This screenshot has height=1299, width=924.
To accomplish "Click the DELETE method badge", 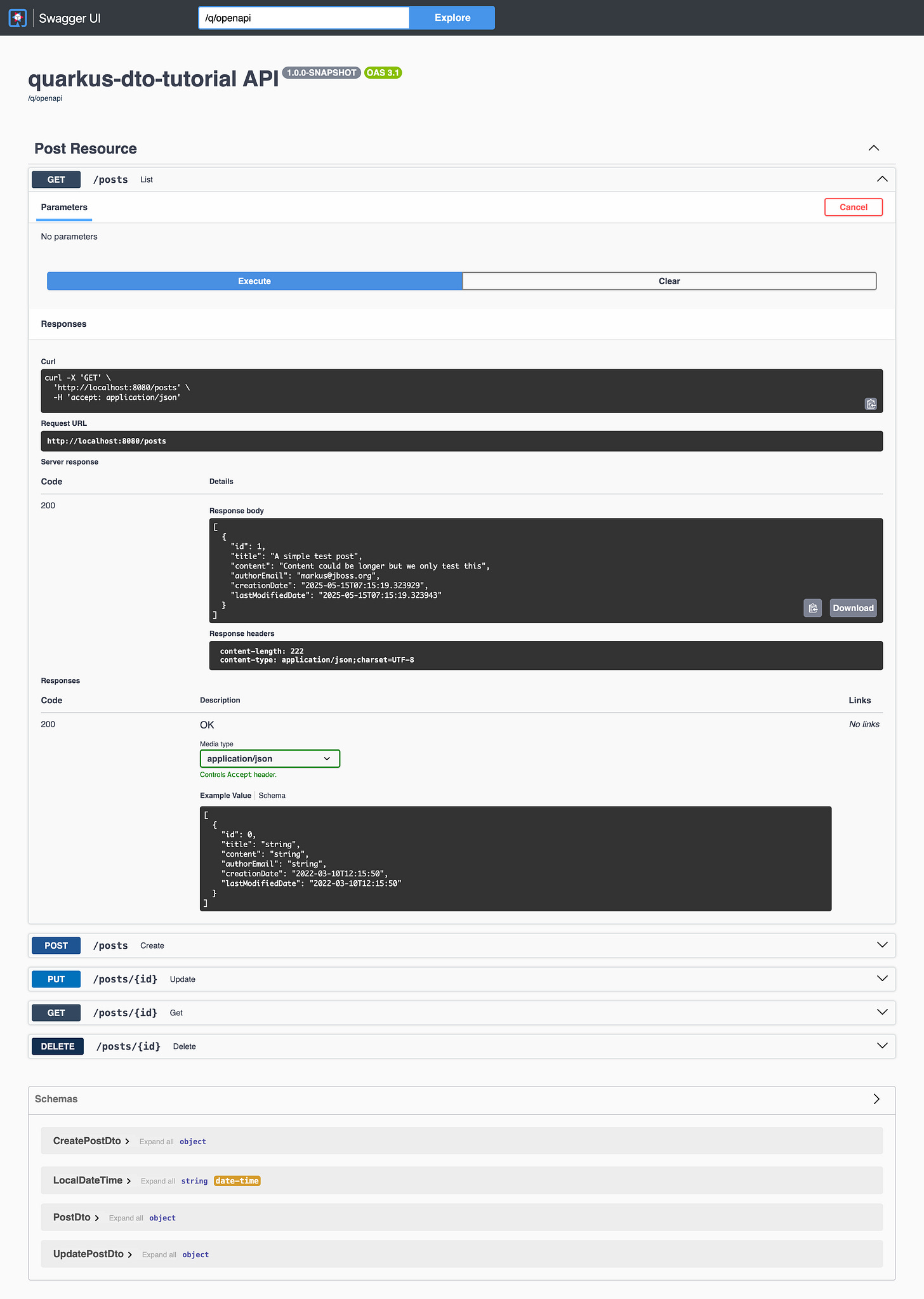I will [58, 1046].
